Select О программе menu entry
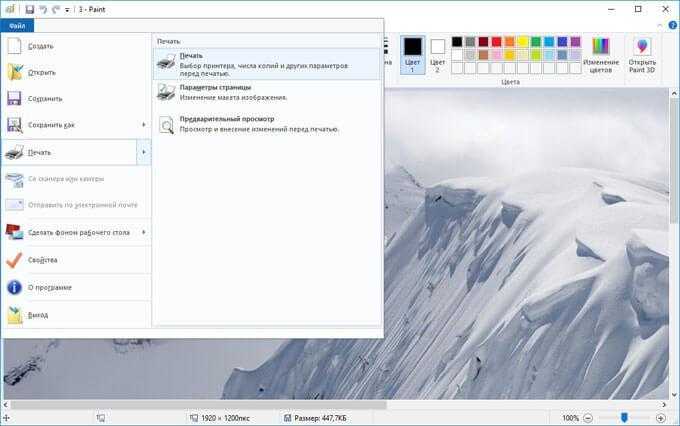This screenshot has height=426, width=680. (76, 287)
